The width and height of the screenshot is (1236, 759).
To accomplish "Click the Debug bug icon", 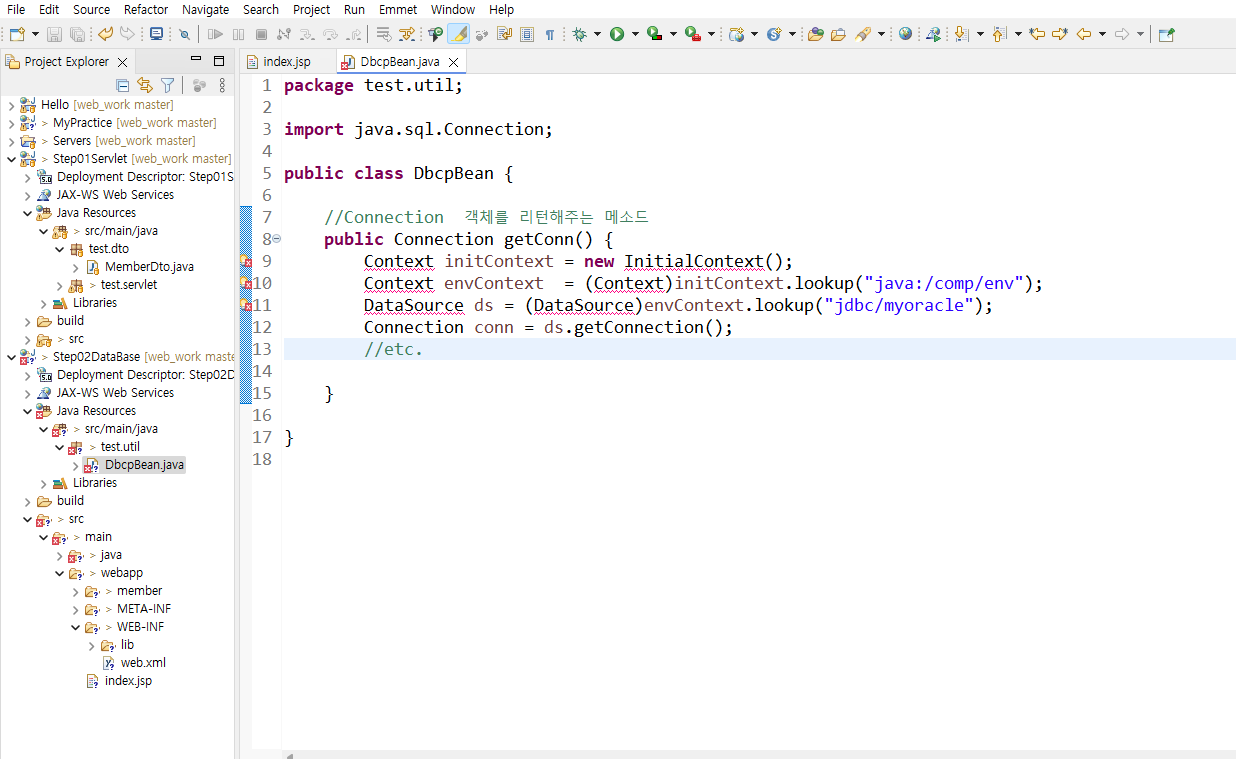I will click(x=579, y=34).
